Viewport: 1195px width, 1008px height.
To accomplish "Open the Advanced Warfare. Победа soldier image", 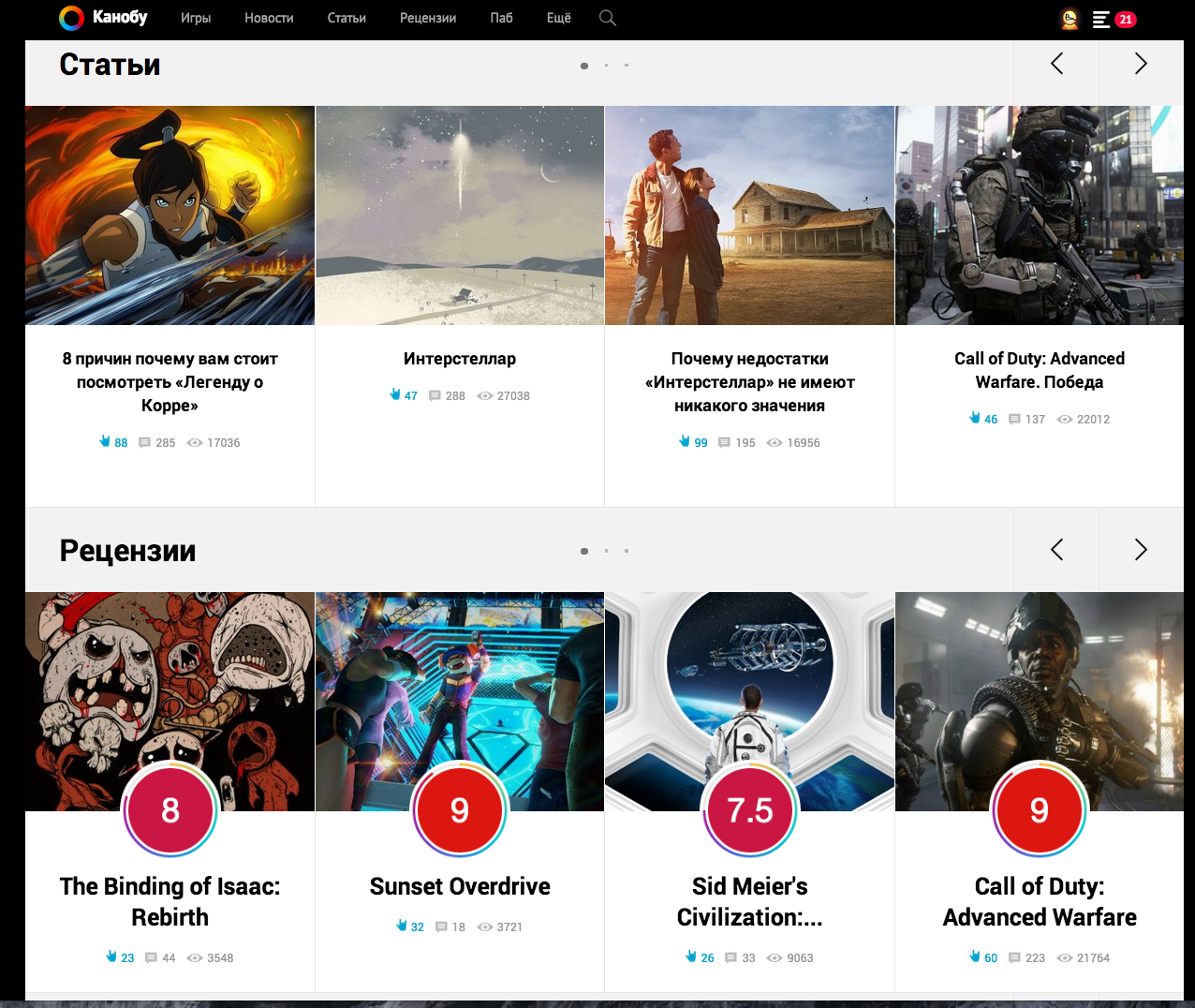I will pyautogui.click(x=1040, y=215).
